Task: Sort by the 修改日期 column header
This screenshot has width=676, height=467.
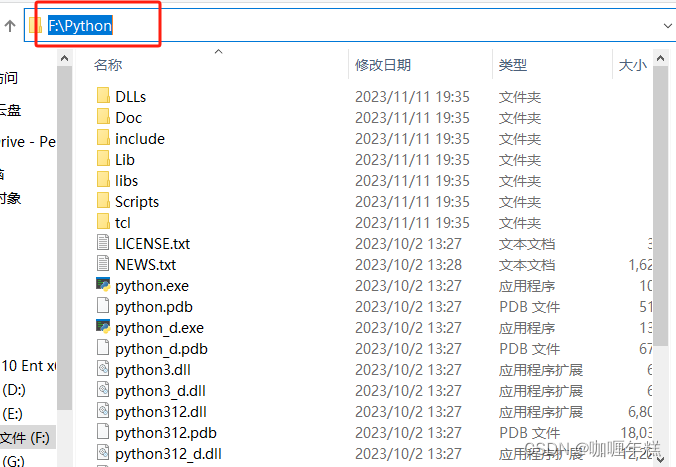Action: point(383,65)
